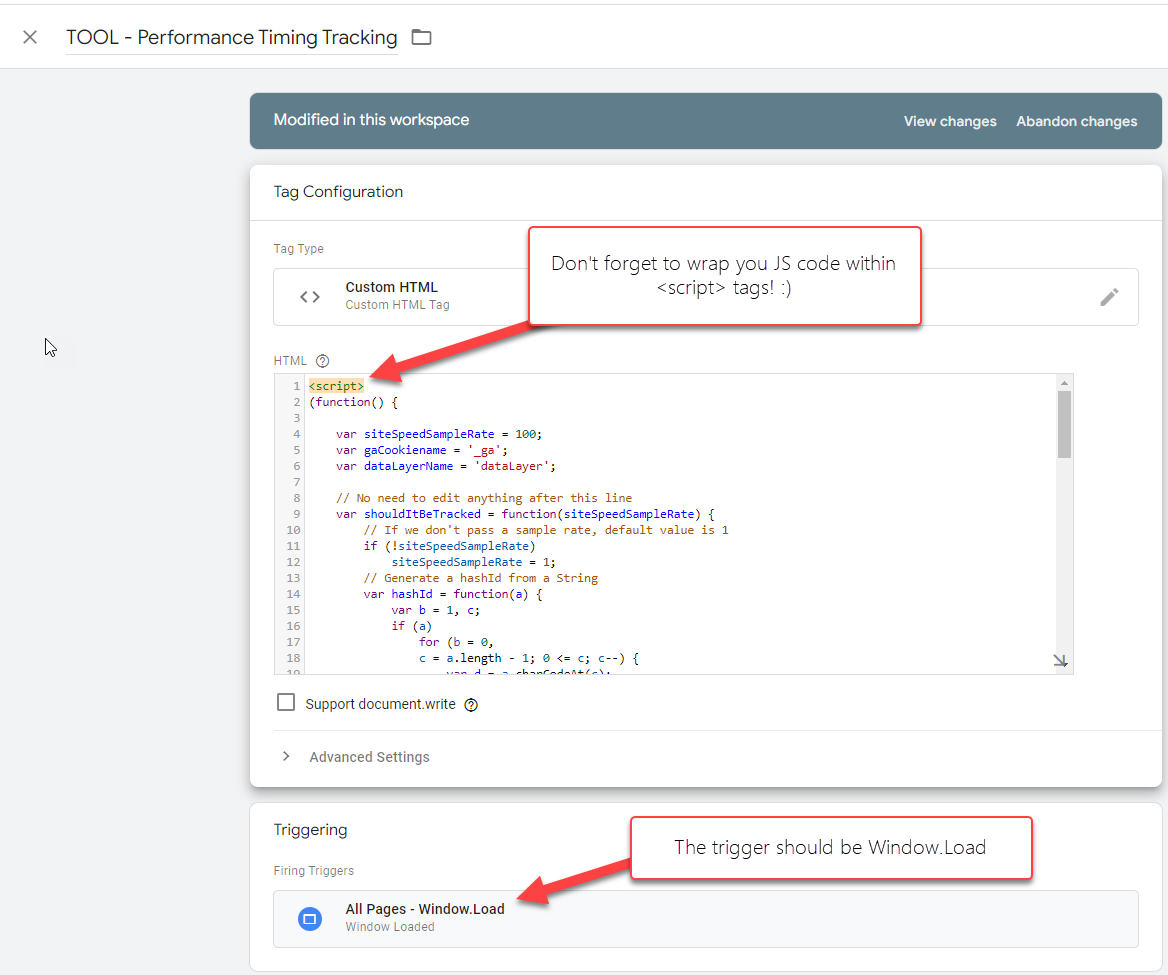The height and width of the screenshot is (975, 1168).
Task: Click the tag name field to rename
Action: (231, 38)
